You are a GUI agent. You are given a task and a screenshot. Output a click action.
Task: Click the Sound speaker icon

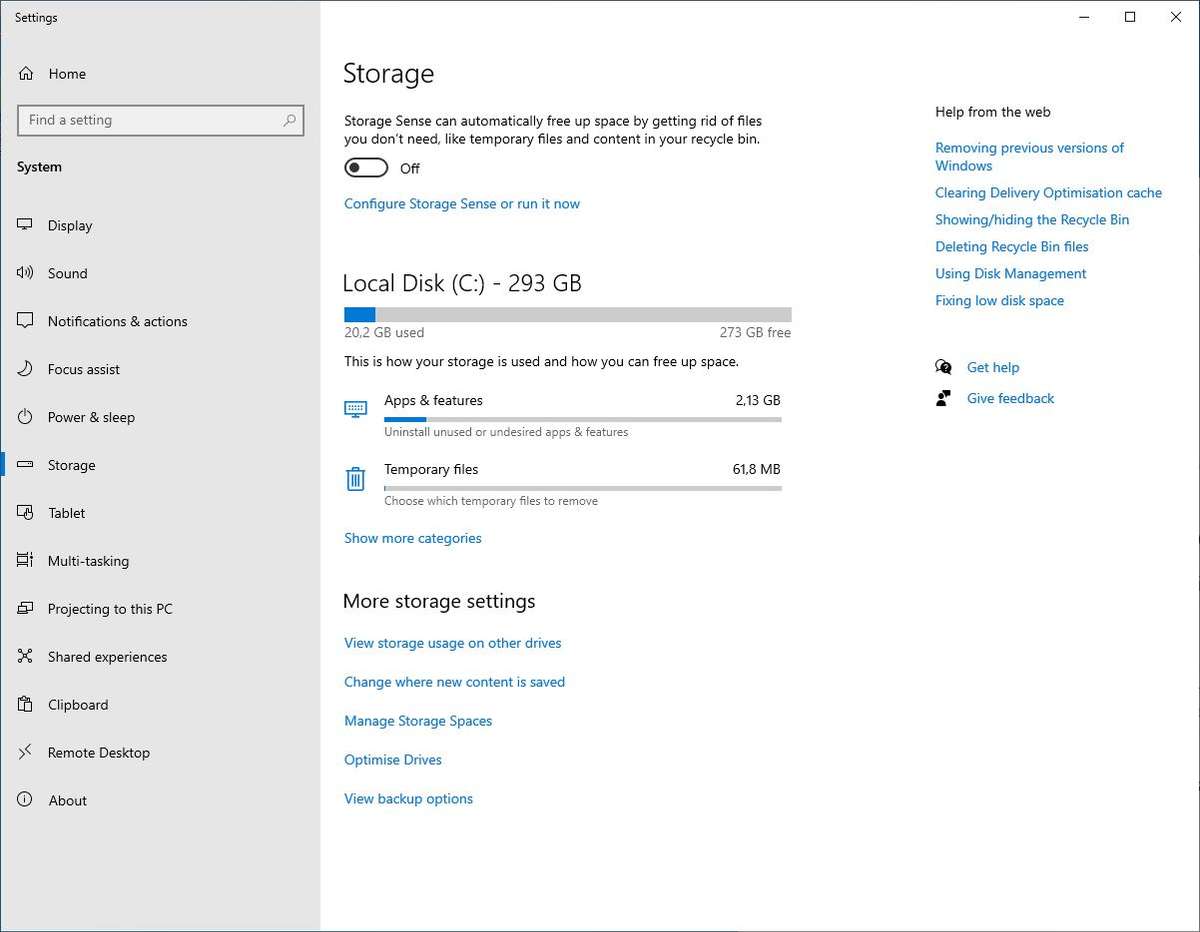click(x=26, y=273)
